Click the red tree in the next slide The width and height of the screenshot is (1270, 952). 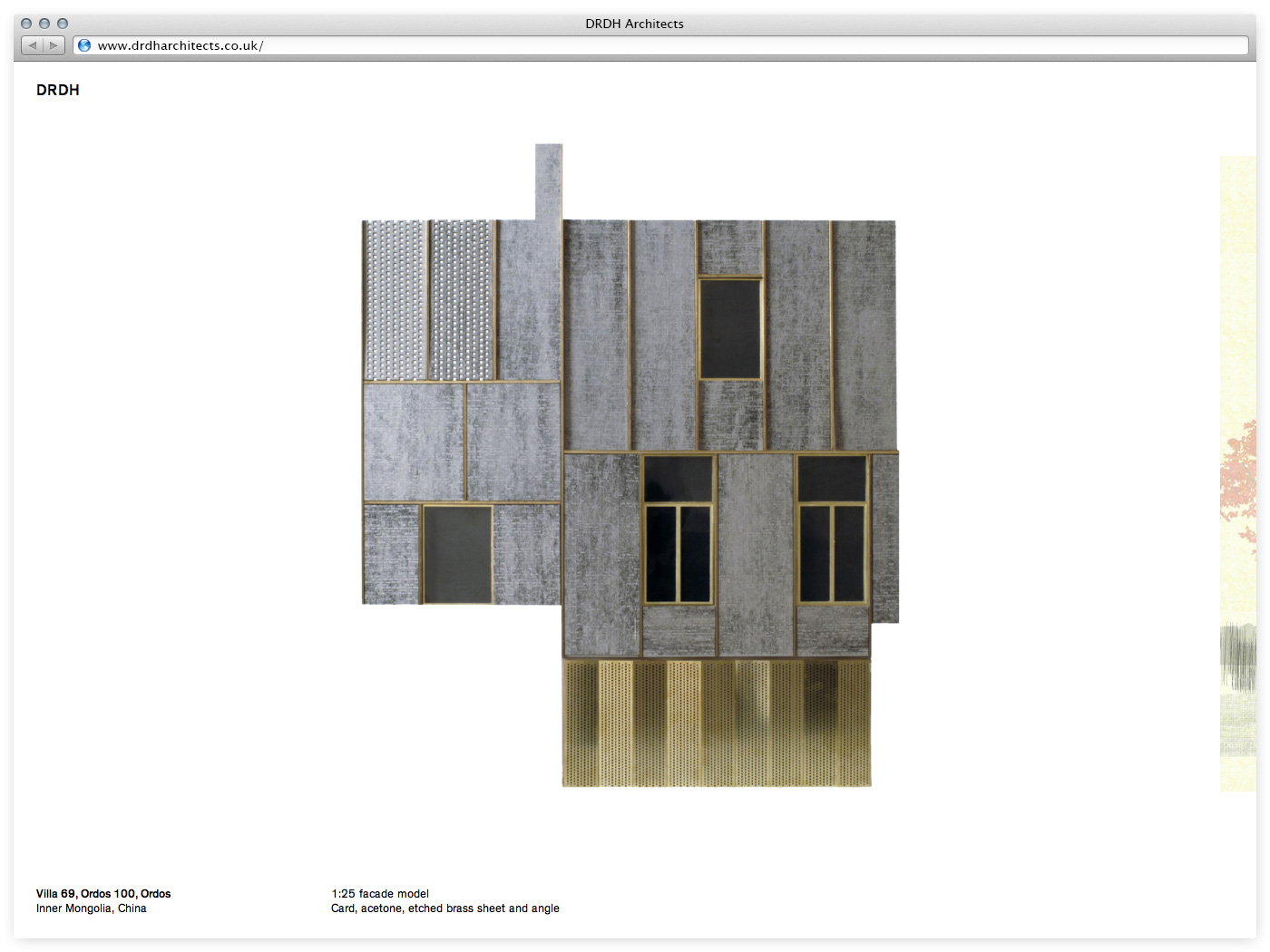click(x=1238, y=481)
